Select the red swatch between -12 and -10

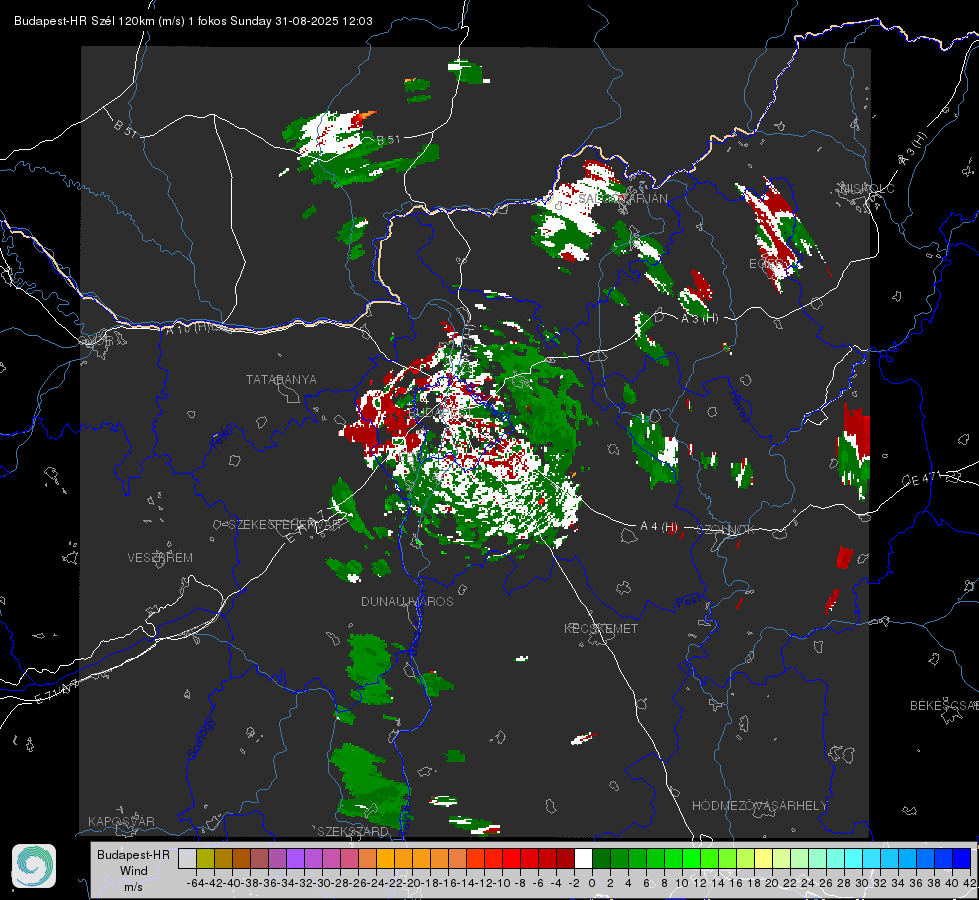tap(493, 858)
